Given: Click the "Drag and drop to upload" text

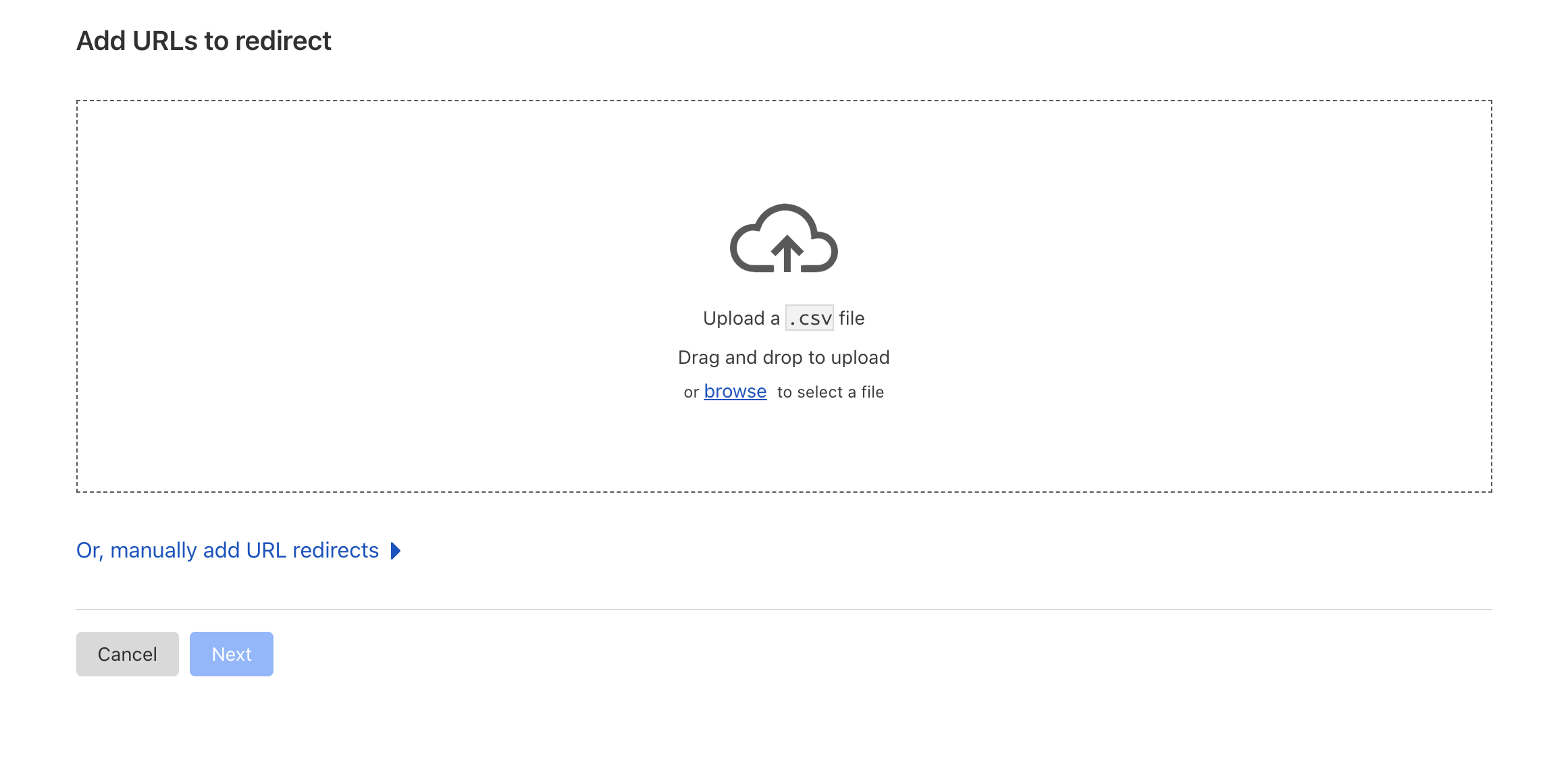Looking at the screenshot, I should coord(783,357).
